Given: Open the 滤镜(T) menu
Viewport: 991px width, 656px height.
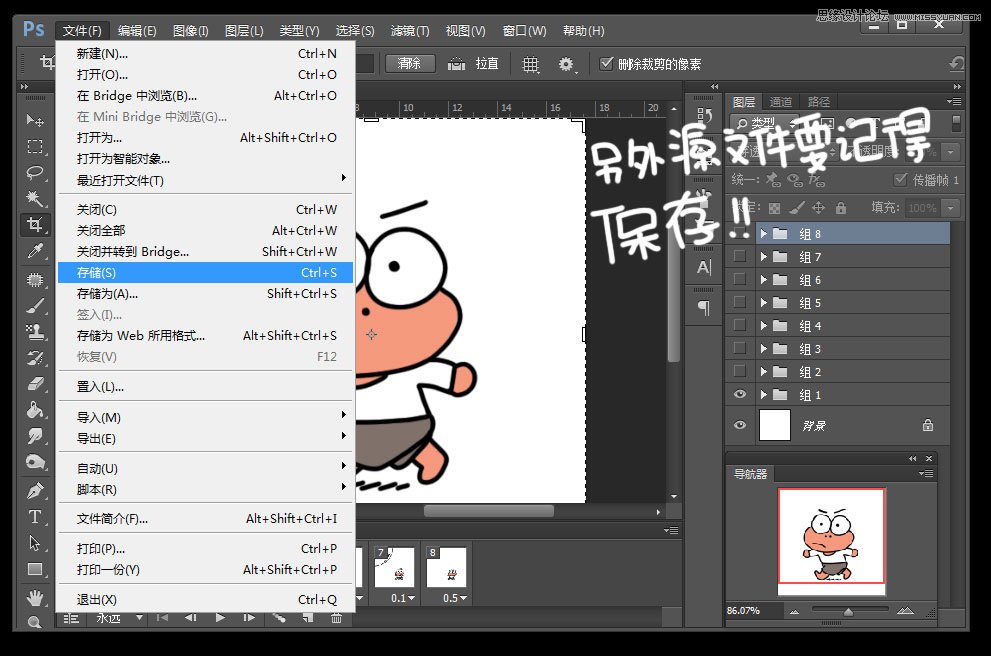Looking at the screenshot, I should 410,30.
